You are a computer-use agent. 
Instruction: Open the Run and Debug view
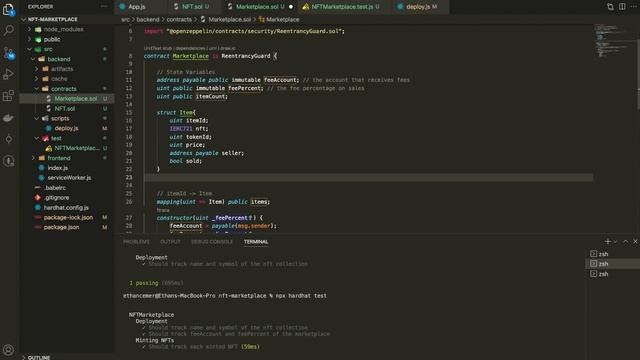tap(9, 75)
